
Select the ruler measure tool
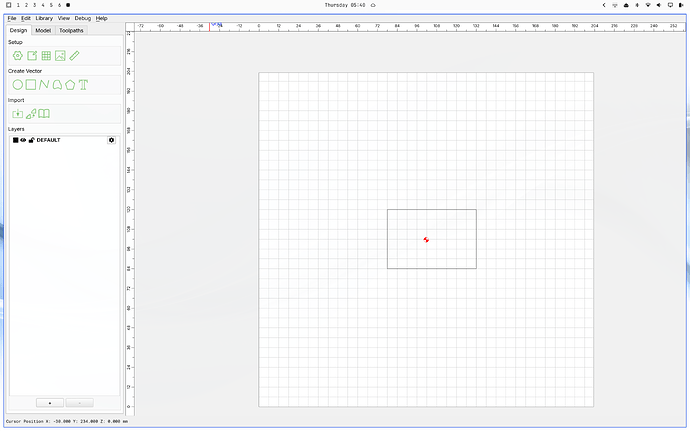pos(74,56)
